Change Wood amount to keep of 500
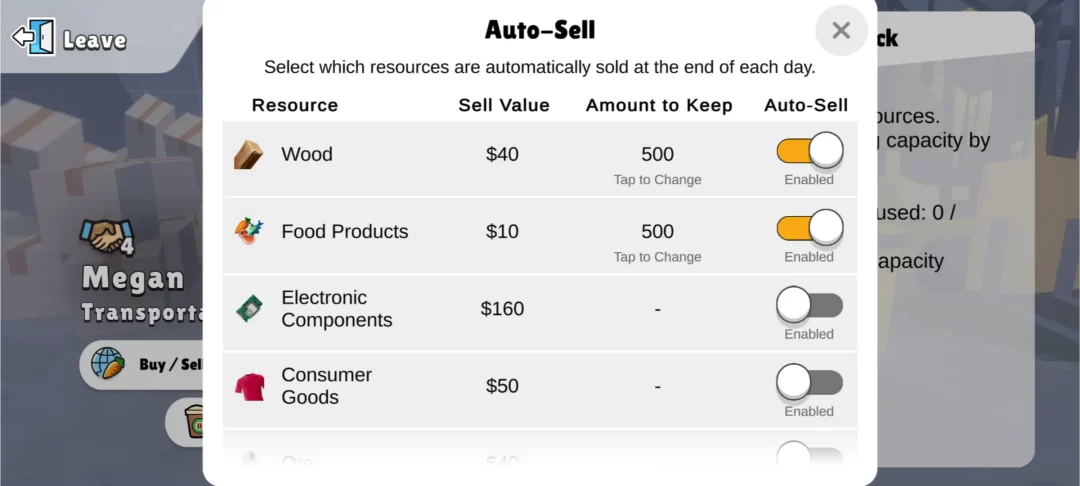1080x486 pixels. [657, 163]
